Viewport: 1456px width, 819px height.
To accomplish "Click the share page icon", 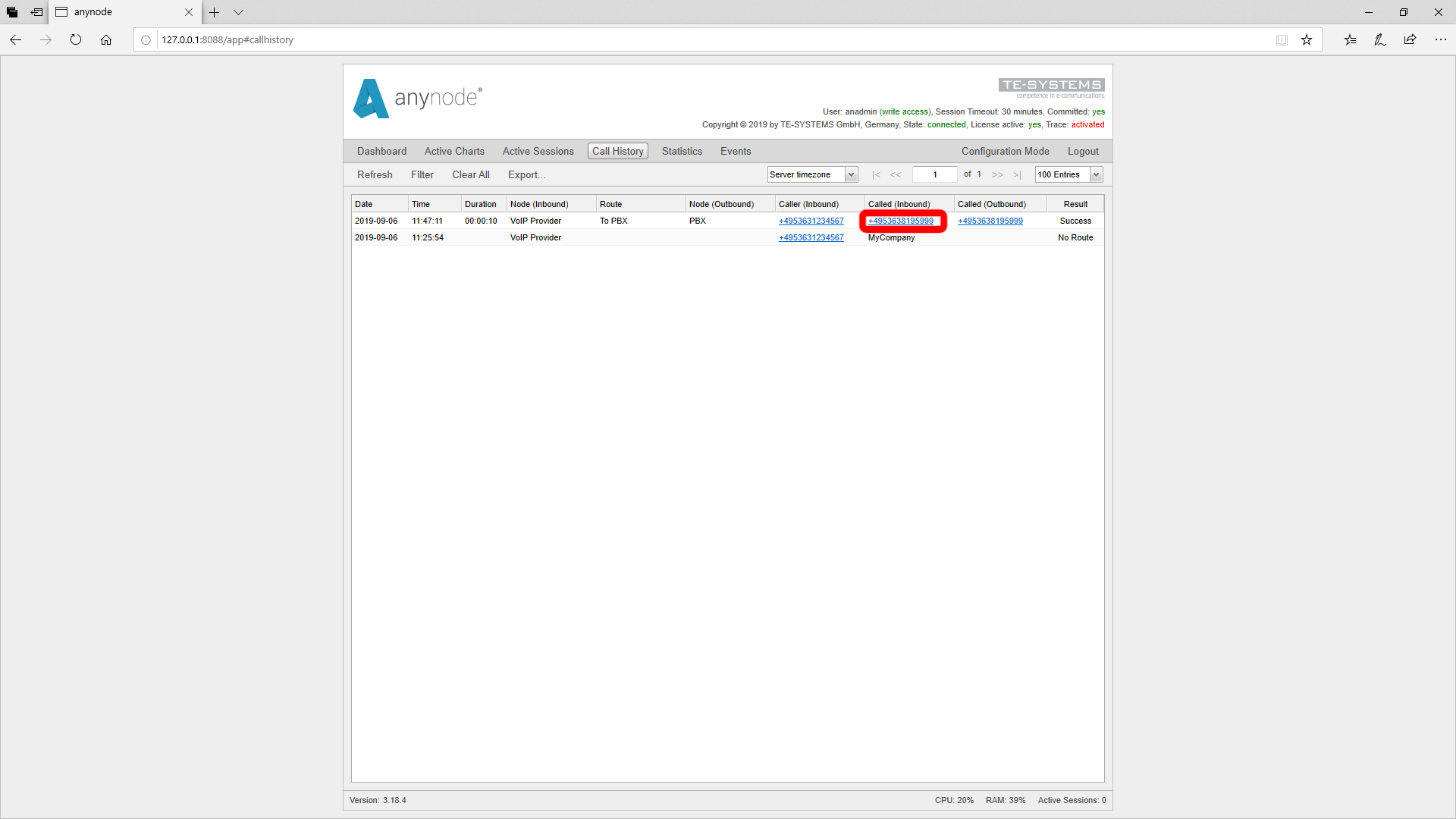I will (x=1410, y=39).
